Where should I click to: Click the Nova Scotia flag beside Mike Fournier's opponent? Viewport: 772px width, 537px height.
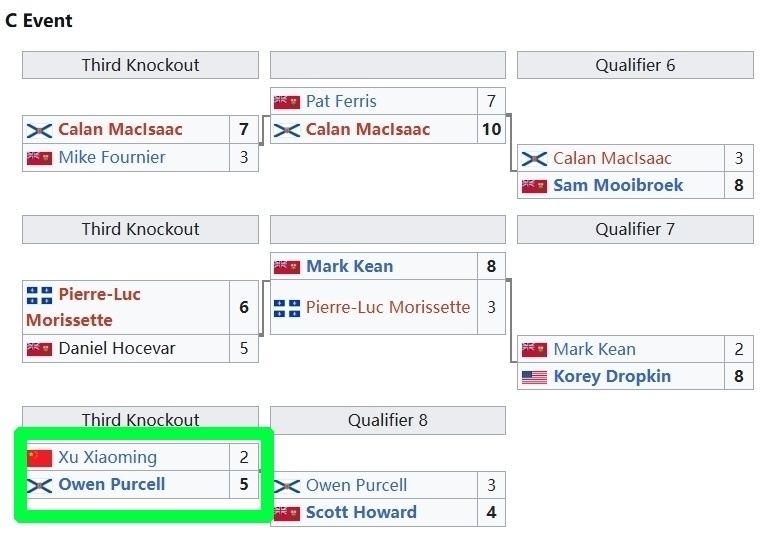click(x=39, y=130)
